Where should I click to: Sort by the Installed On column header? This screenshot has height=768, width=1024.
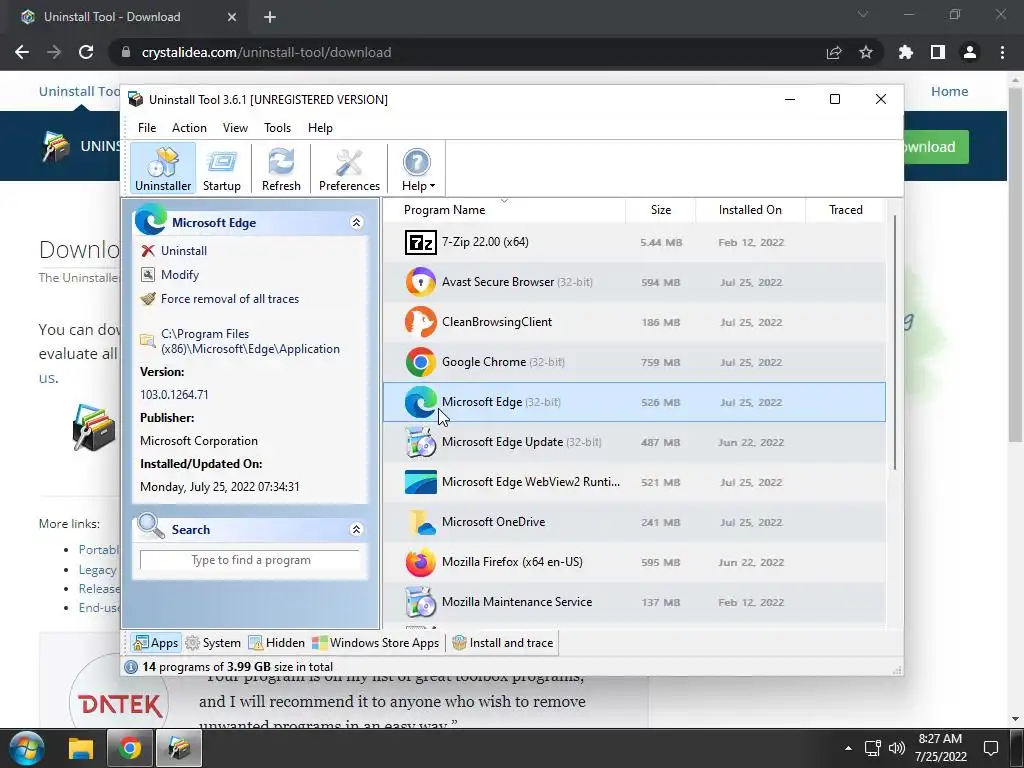[750, 210]
